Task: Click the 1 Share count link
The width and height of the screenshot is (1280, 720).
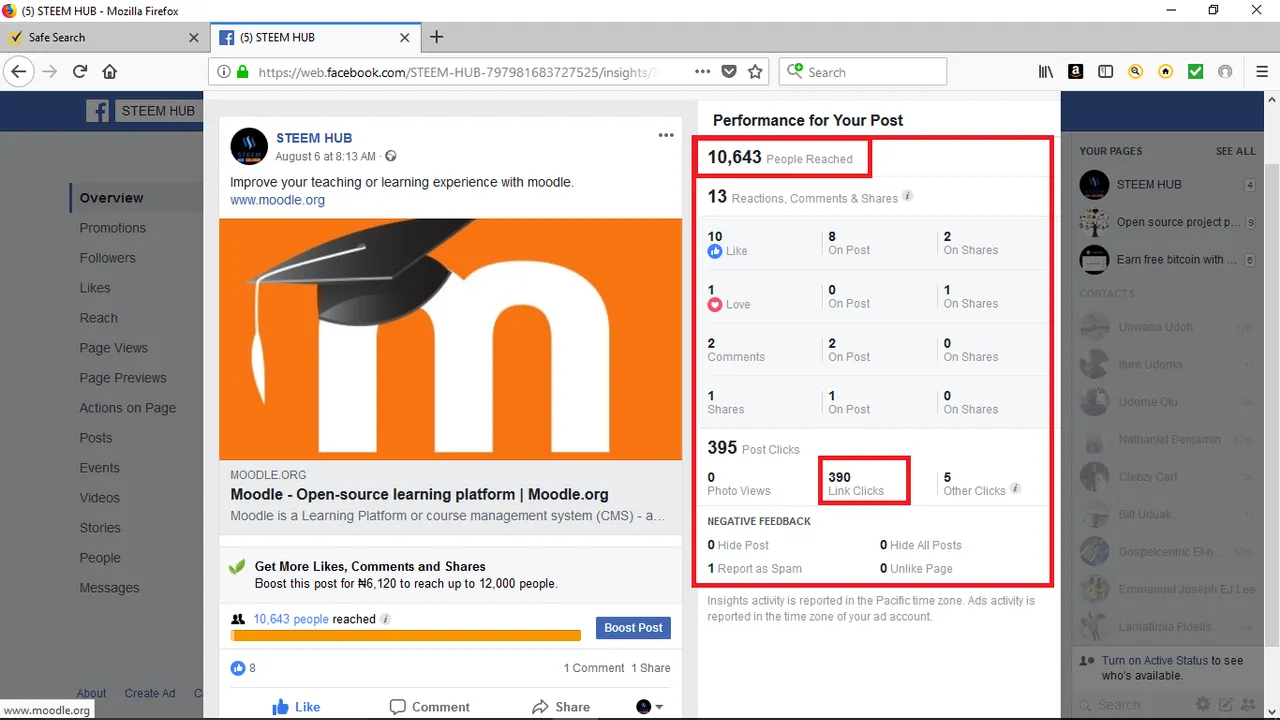Action: click(x=651, y=668)
